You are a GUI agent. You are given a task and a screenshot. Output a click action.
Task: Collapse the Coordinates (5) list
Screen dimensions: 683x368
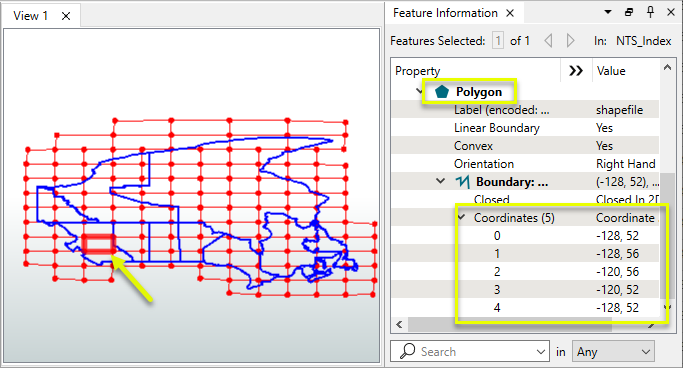pos(461,217)
